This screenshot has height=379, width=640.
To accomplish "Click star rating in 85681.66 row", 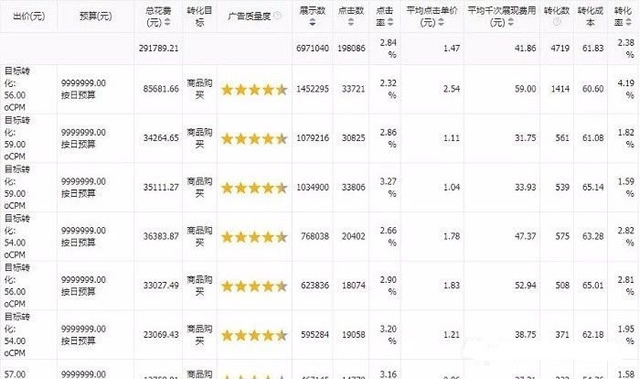I will coord(254,89).
